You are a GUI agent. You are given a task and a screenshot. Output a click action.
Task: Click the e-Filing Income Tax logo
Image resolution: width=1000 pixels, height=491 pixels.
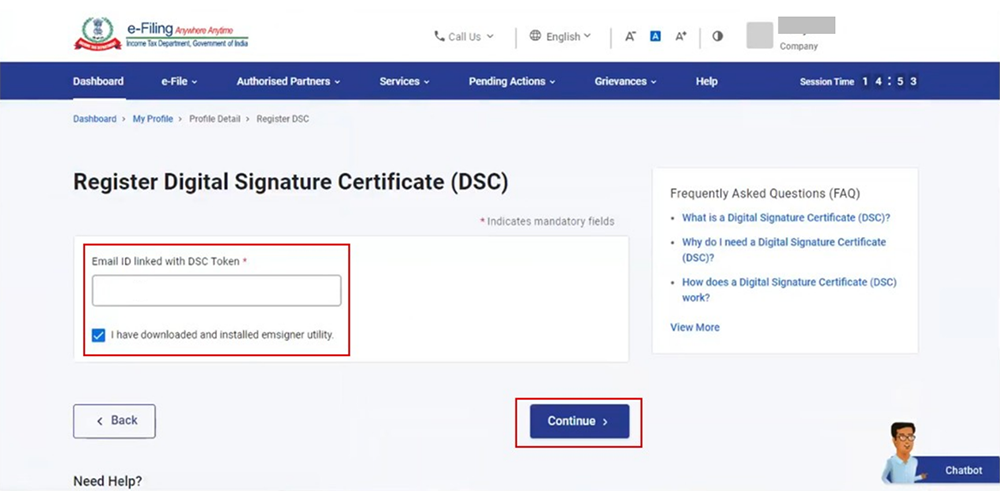point(161,34)
